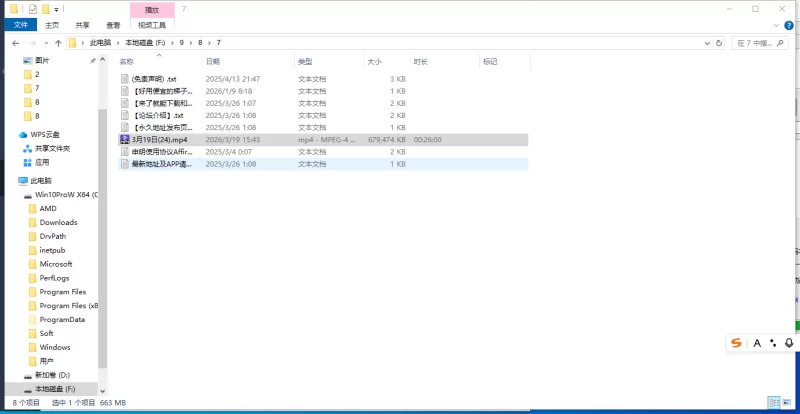
Task: Select file starting with 【永久地址发布页
Action: 162,128
